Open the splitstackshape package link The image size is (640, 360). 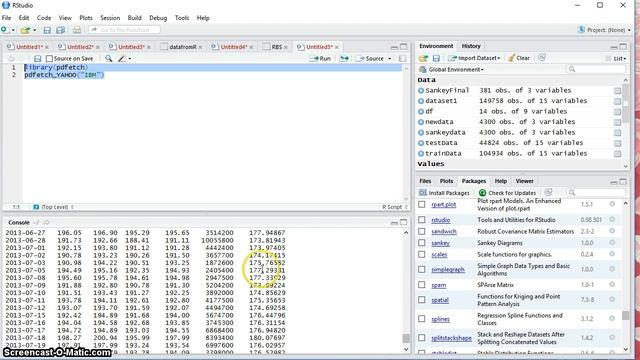[451, 338]
